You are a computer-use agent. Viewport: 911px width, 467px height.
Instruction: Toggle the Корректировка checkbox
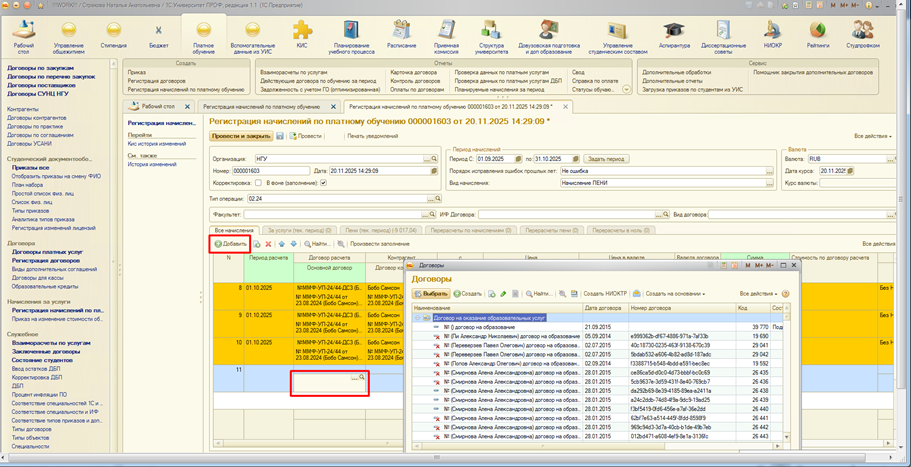(258, 183)
